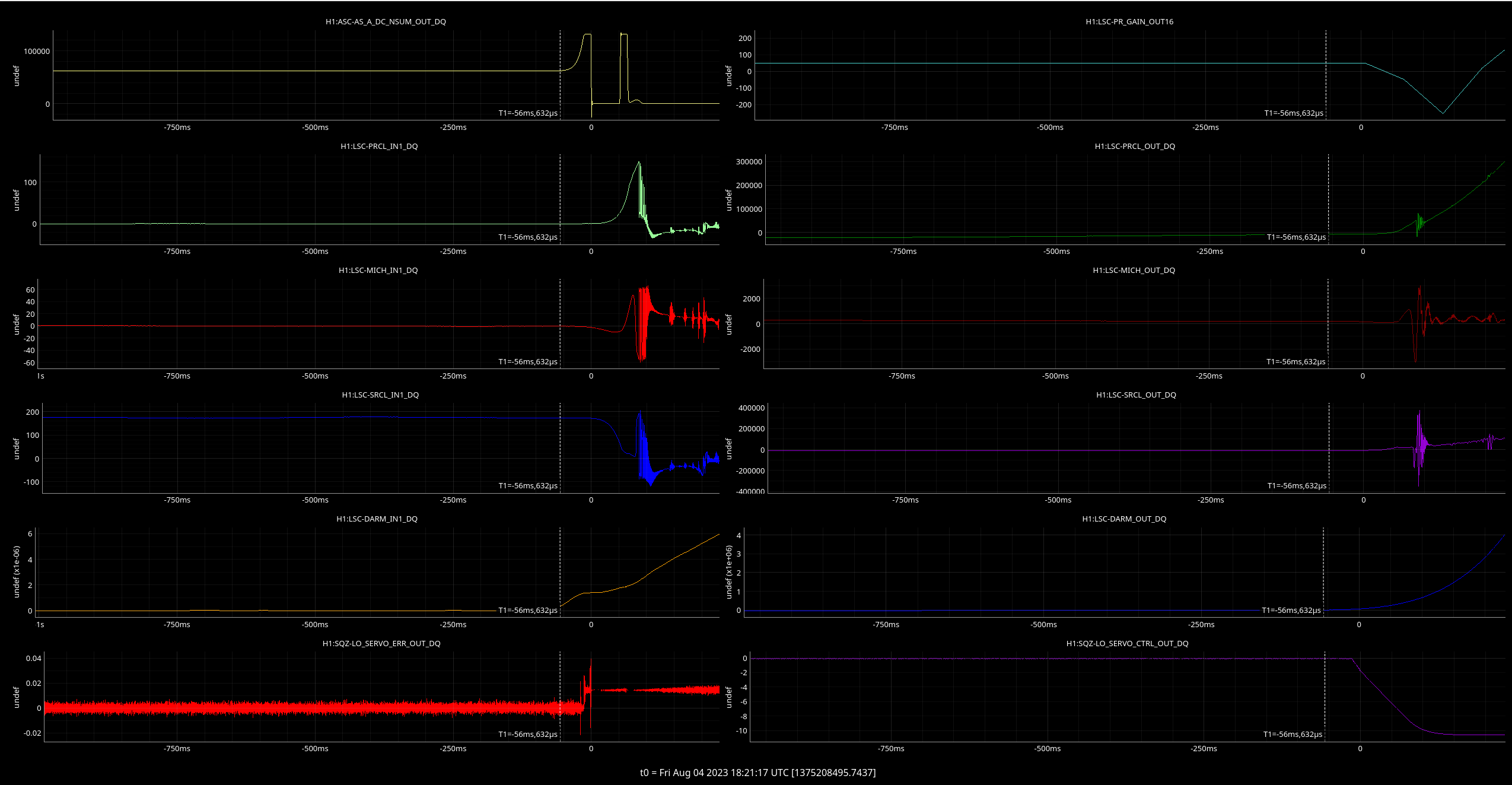Click the H1:LSC-PRCL_OUT_DQ plot title
1512x785 pixels.
[1135, 147]
